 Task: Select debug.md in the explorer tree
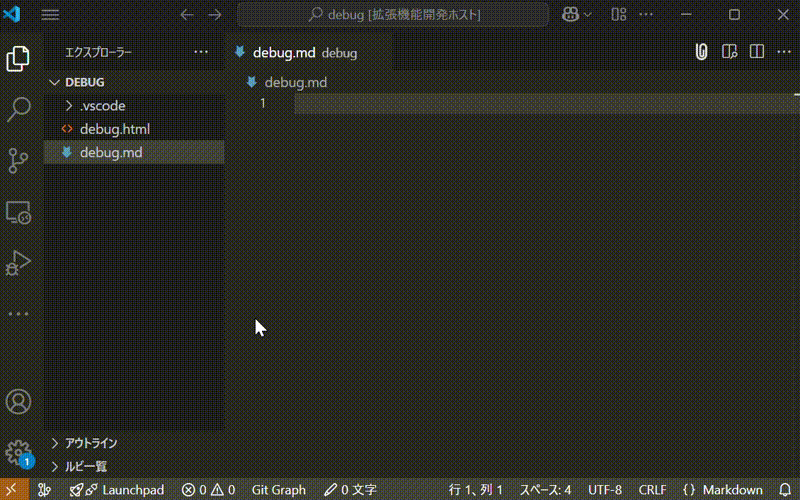point(134,153)
